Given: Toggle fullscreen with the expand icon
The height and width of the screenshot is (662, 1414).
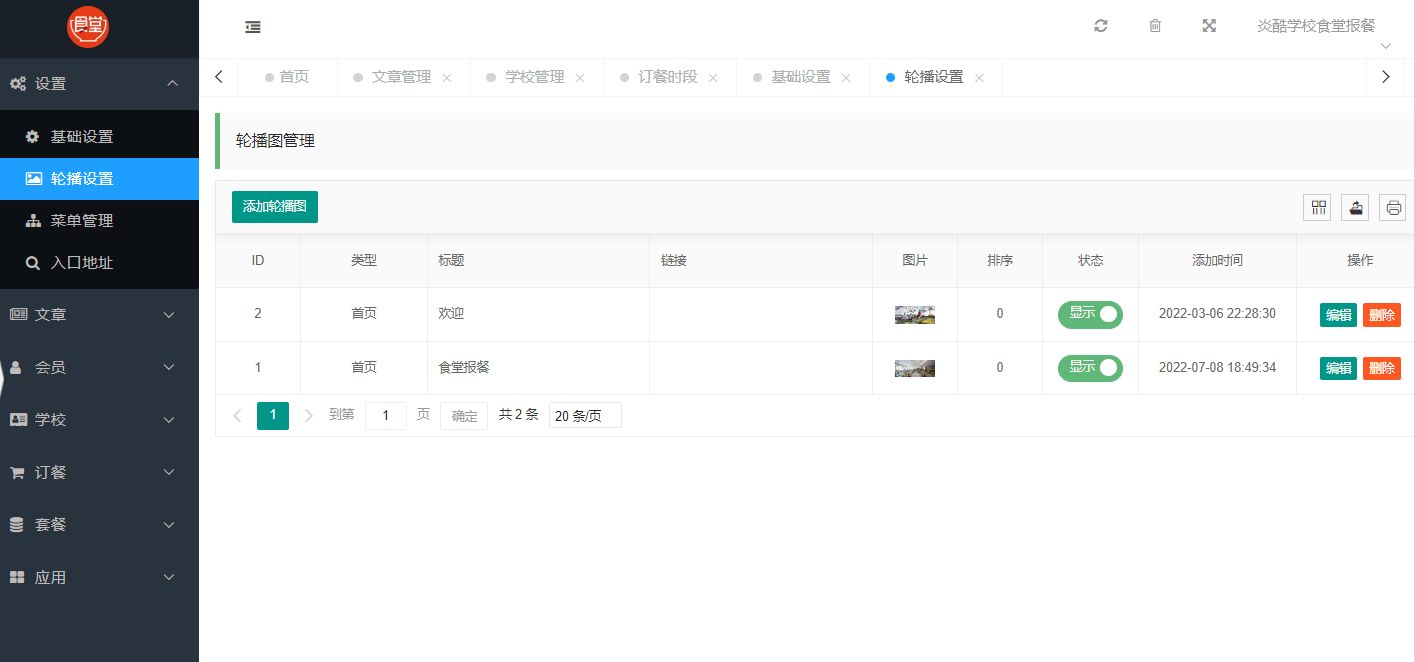Looking at the screenshot, I should (x=1209, y=26).
